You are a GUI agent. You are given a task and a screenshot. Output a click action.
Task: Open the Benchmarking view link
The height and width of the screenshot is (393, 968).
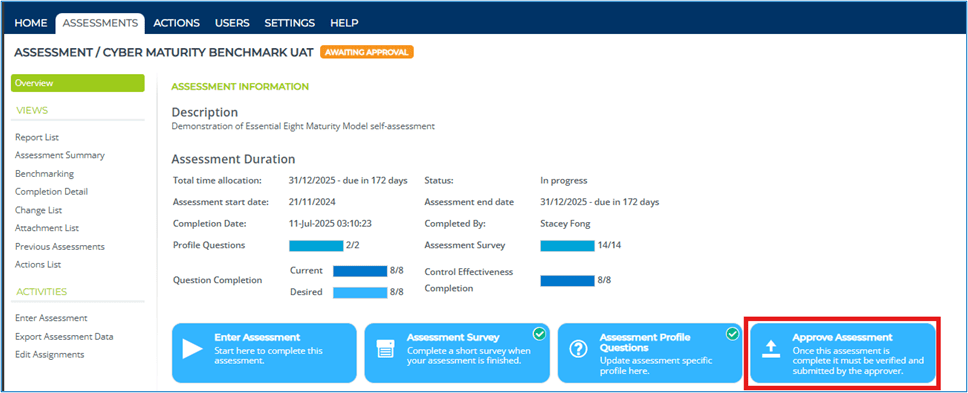[x=44, y=174]
